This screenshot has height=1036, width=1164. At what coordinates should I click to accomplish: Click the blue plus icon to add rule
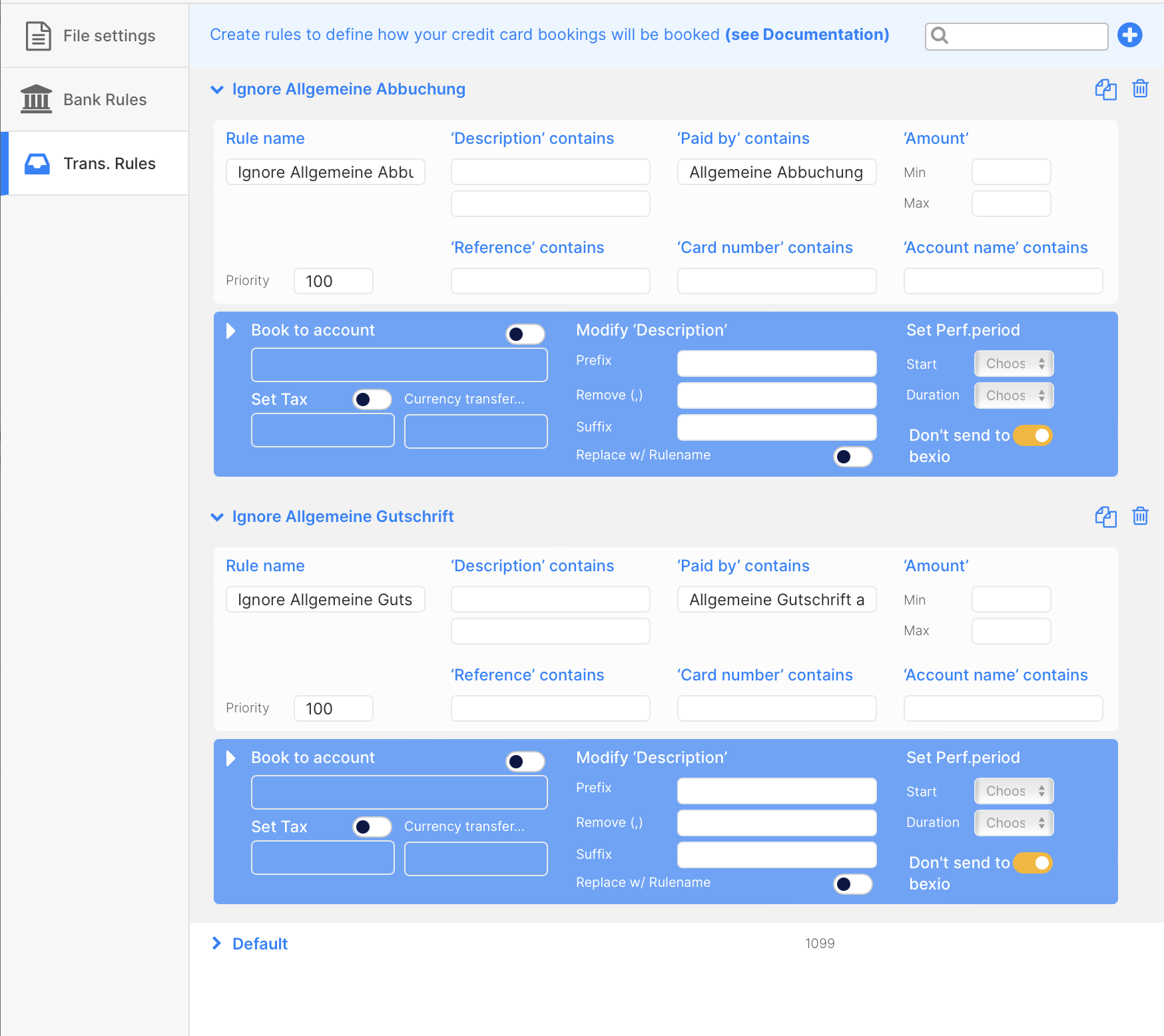(1129, 35)
